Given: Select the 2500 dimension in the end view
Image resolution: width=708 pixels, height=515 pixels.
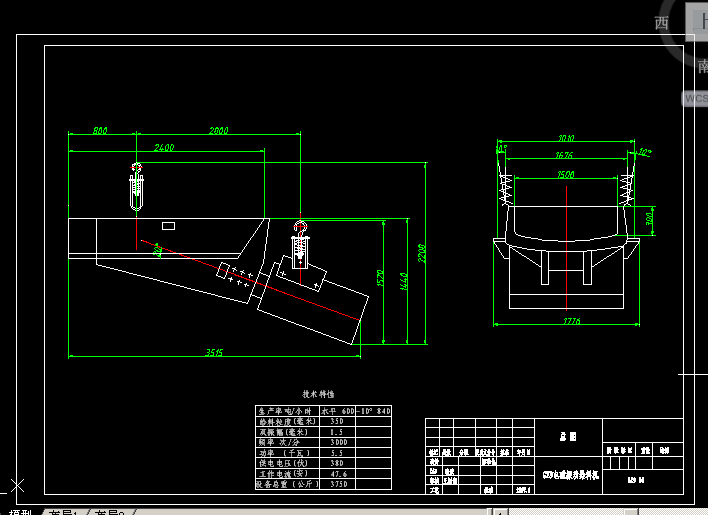Looking at the screenshot, I should pyautogui.click(x=565, y=174).
